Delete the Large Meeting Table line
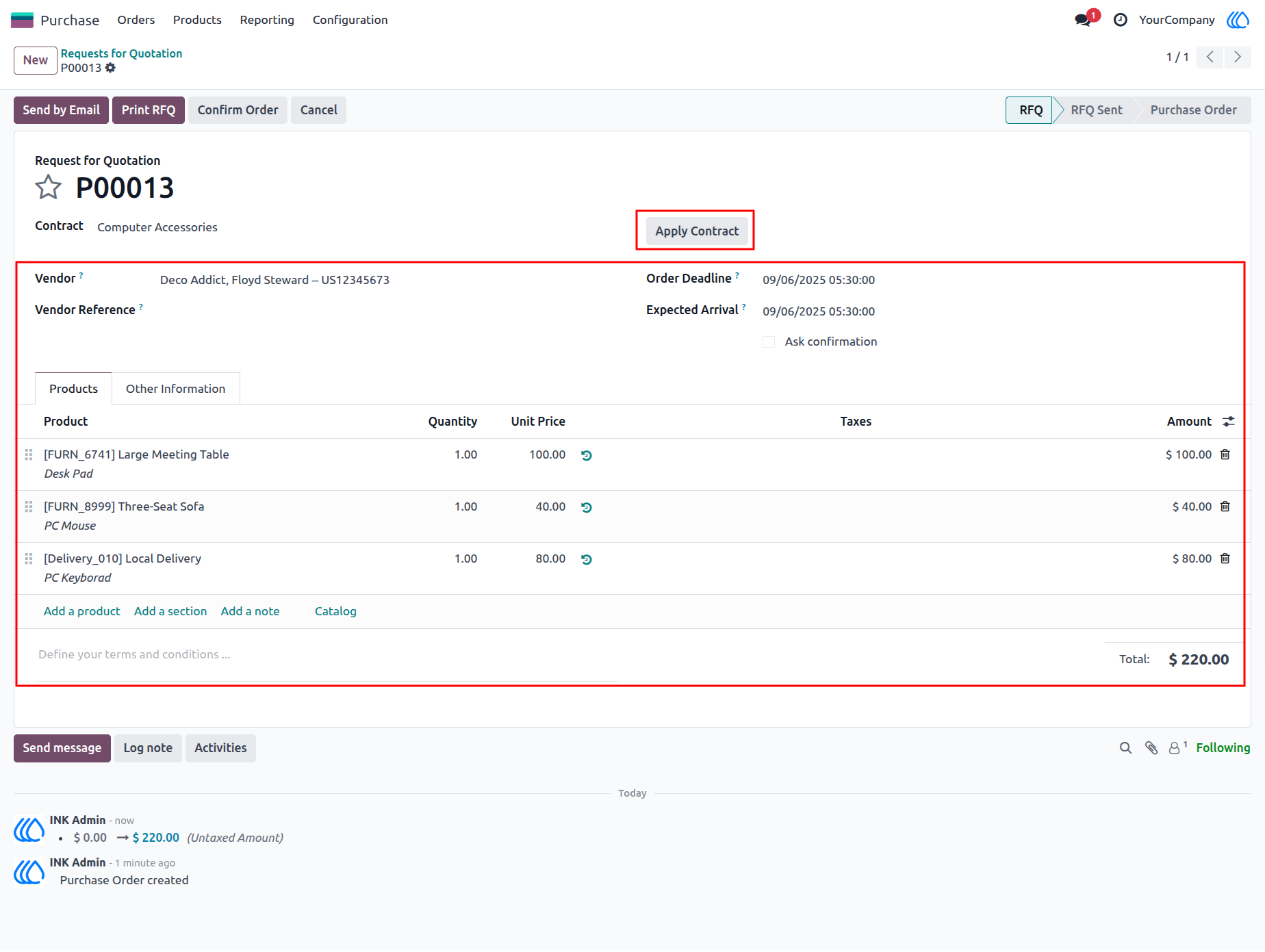Image resolution: width=1265 pixels, height=952 pixels. coord(1225,454)
